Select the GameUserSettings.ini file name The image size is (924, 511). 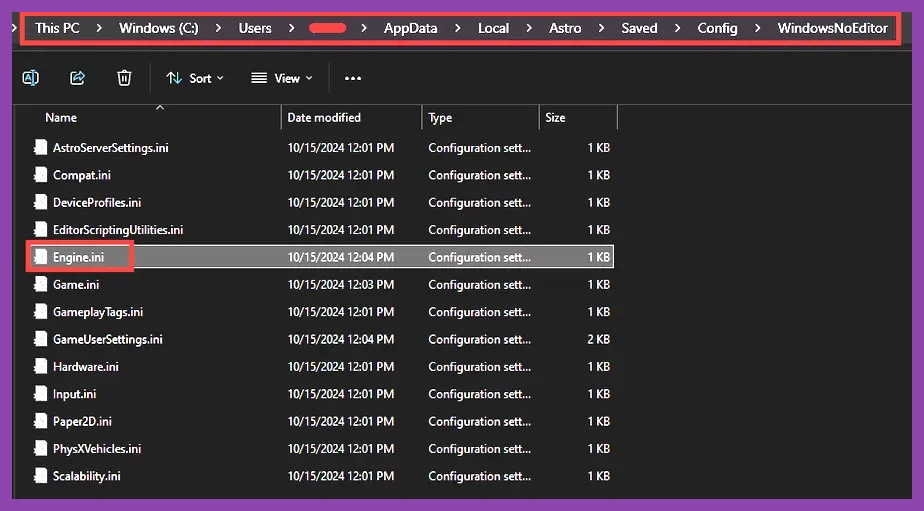(x=108, y=339)
